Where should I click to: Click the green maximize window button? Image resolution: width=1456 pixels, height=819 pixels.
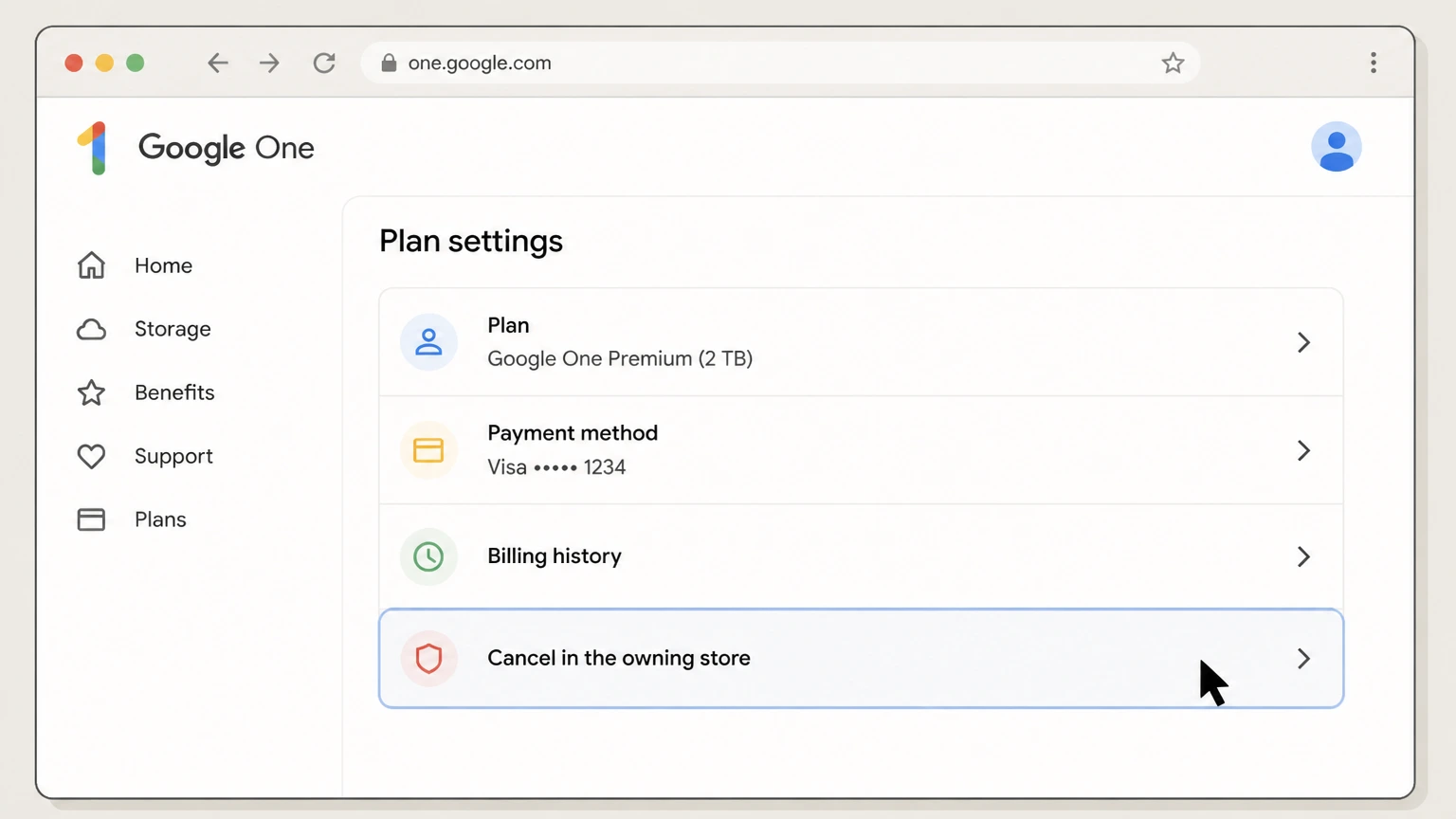click(x=136, y=63)
